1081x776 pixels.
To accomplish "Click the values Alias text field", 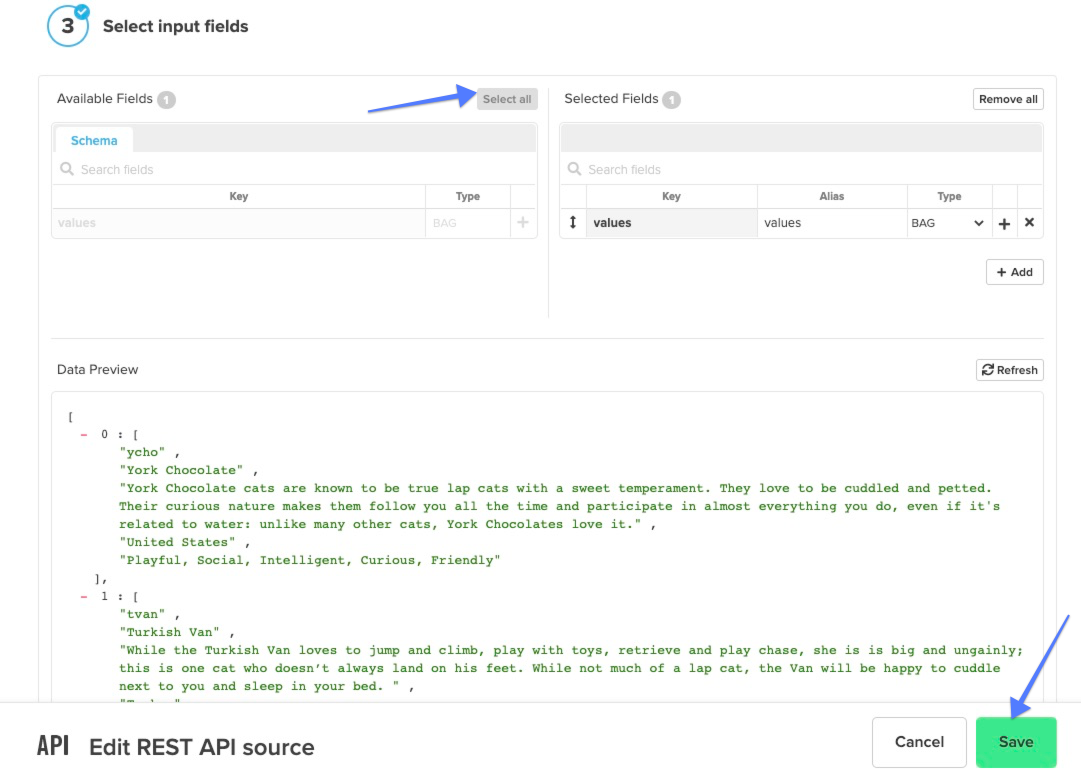I will coord(830,223).
